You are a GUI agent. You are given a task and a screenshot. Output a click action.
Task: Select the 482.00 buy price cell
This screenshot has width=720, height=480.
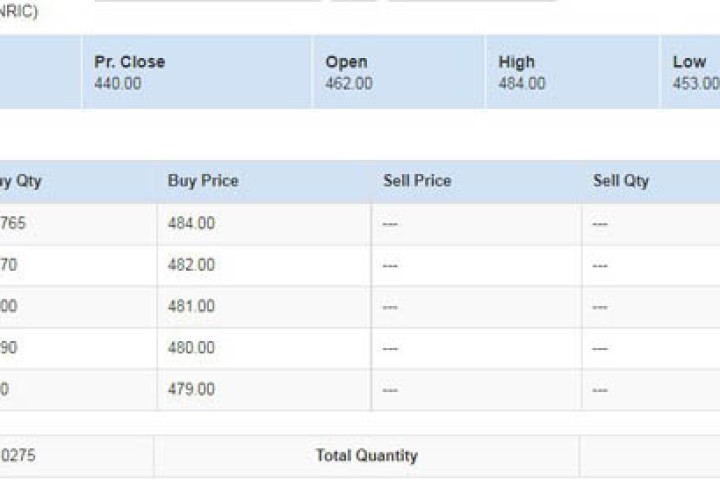pyautogui.click(x=191, y=265)
